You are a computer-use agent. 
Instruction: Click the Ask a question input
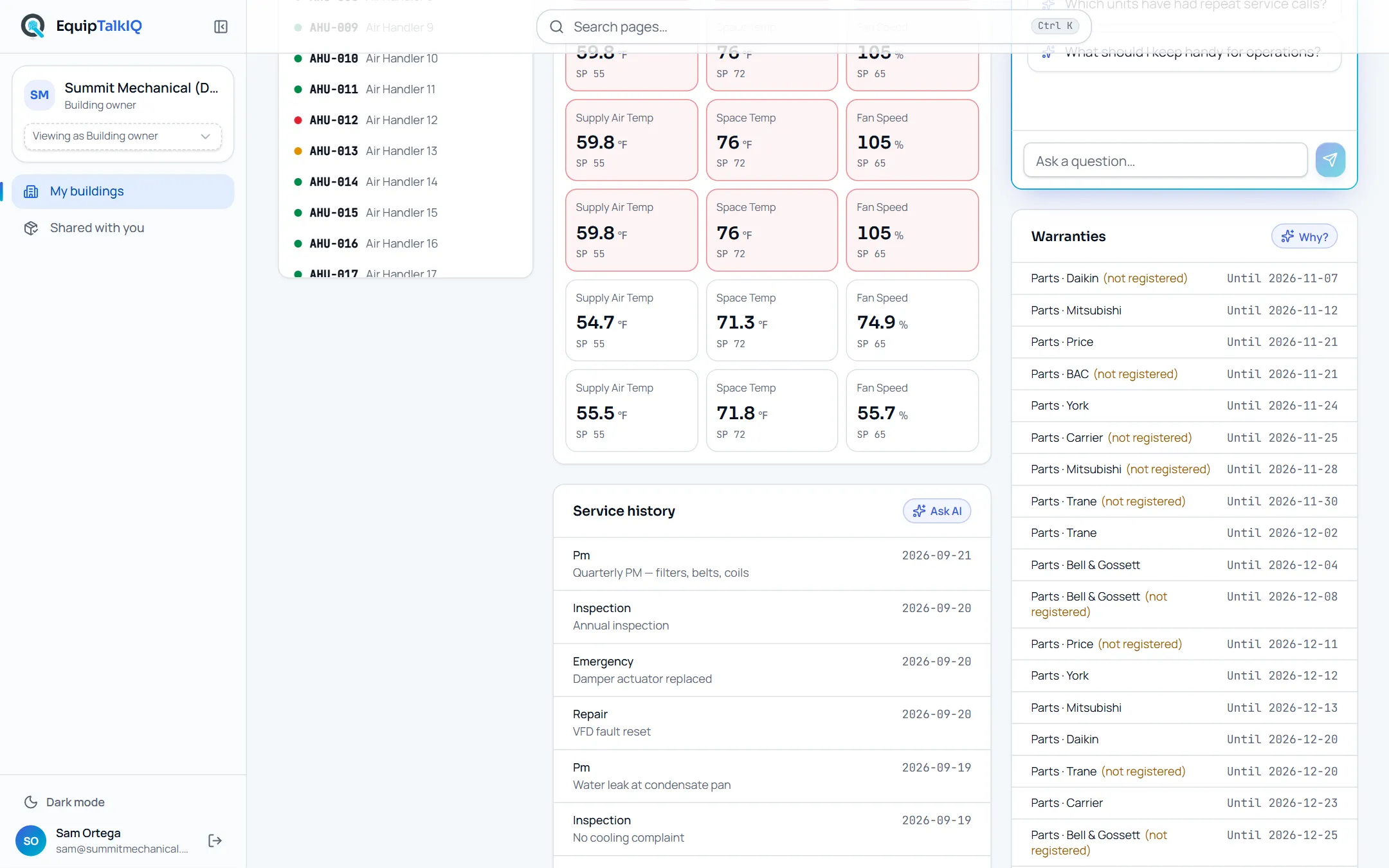1165,161
